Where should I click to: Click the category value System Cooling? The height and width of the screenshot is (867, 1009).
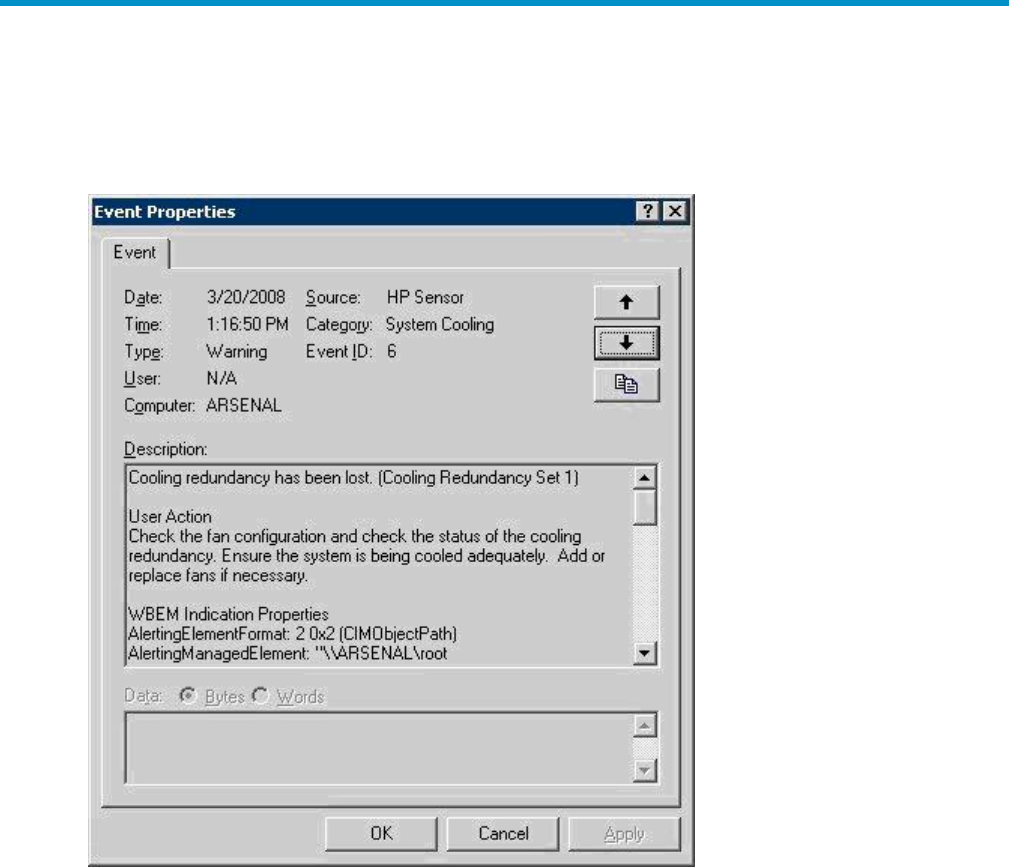coord(440,324)
